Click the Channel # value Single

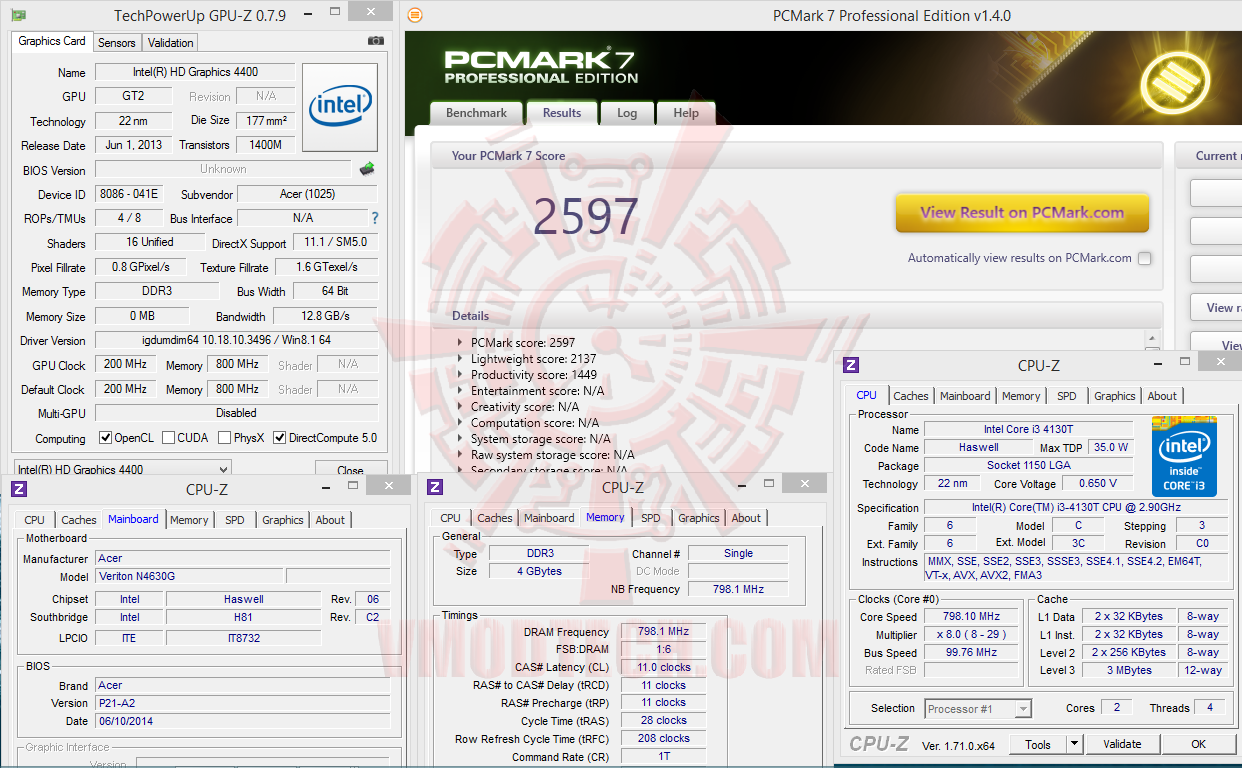click(738, 553)
